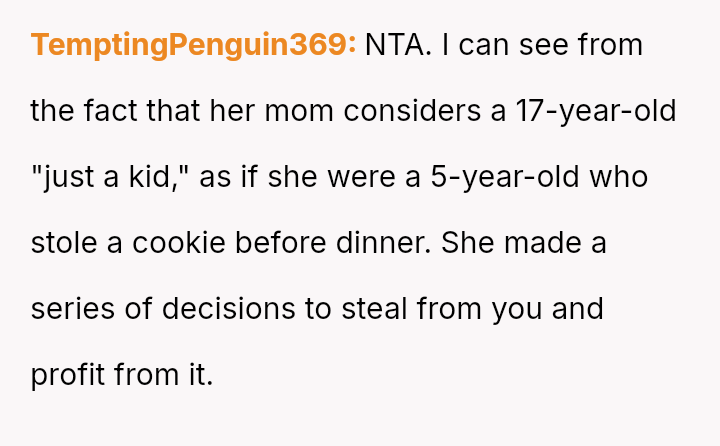Click the word "stole" in the fourth line
The image size is (720, 446).
click(64, 243)
